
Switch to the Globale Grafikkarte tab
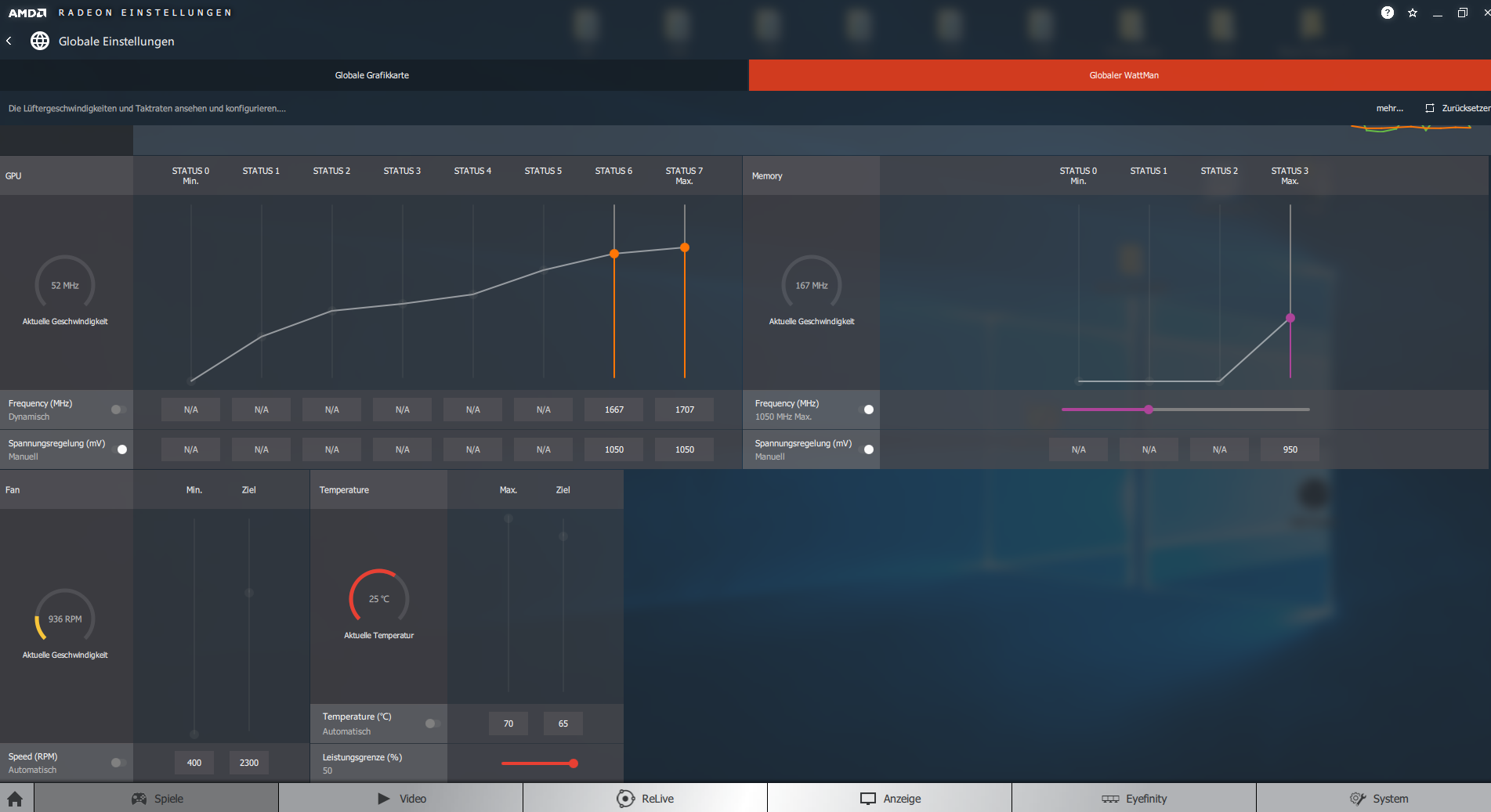(x=372, y=75)
